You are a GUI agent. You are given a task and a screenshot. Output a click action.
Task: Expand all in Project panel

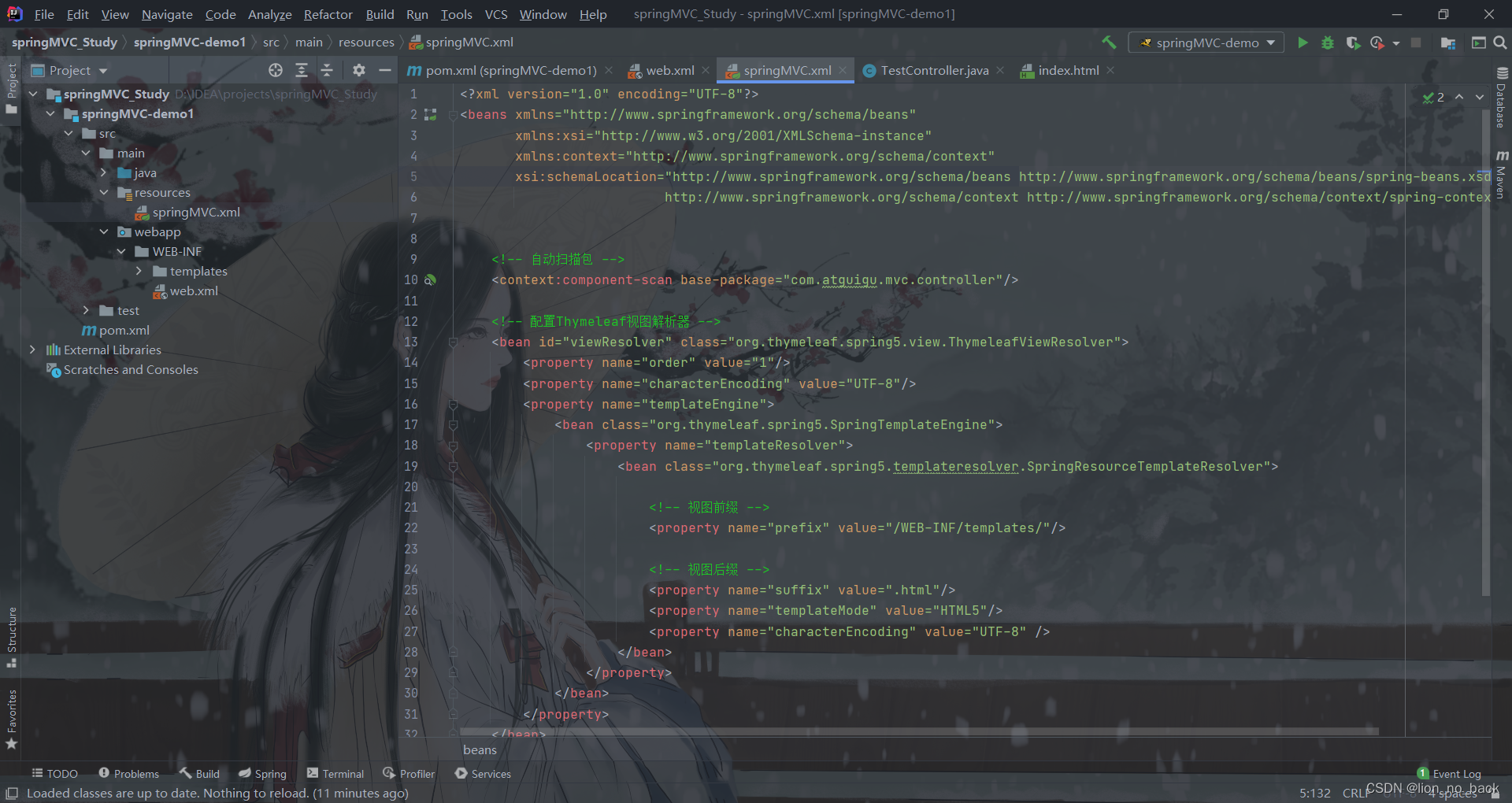click(301, 70)
